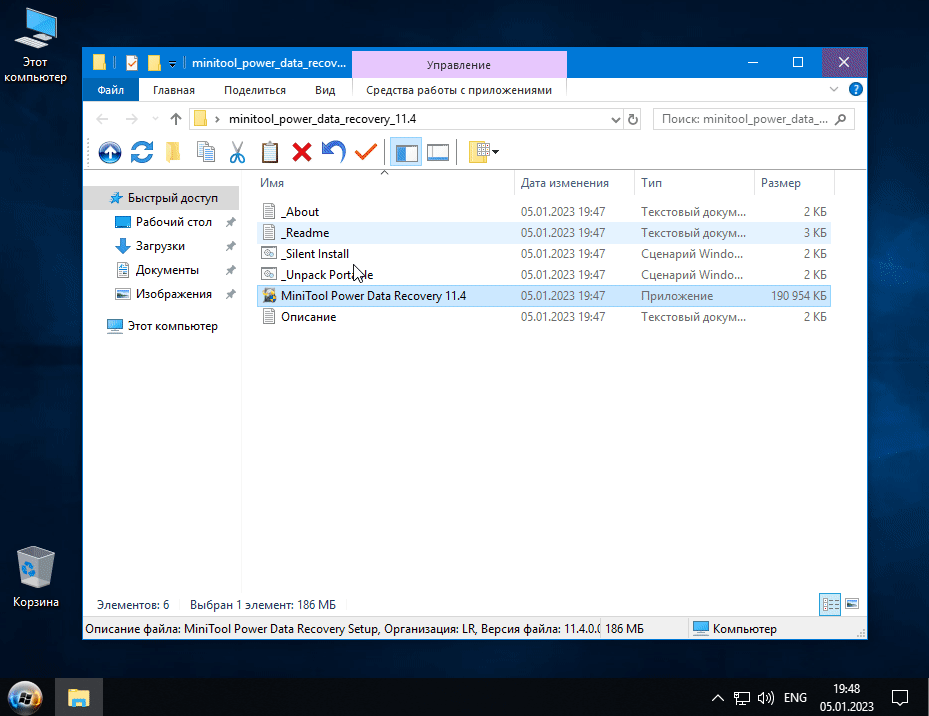Sort files by the Размер column header
Image resolution: width=929 pixels, height=716 pixels.
tap(794, 183)
